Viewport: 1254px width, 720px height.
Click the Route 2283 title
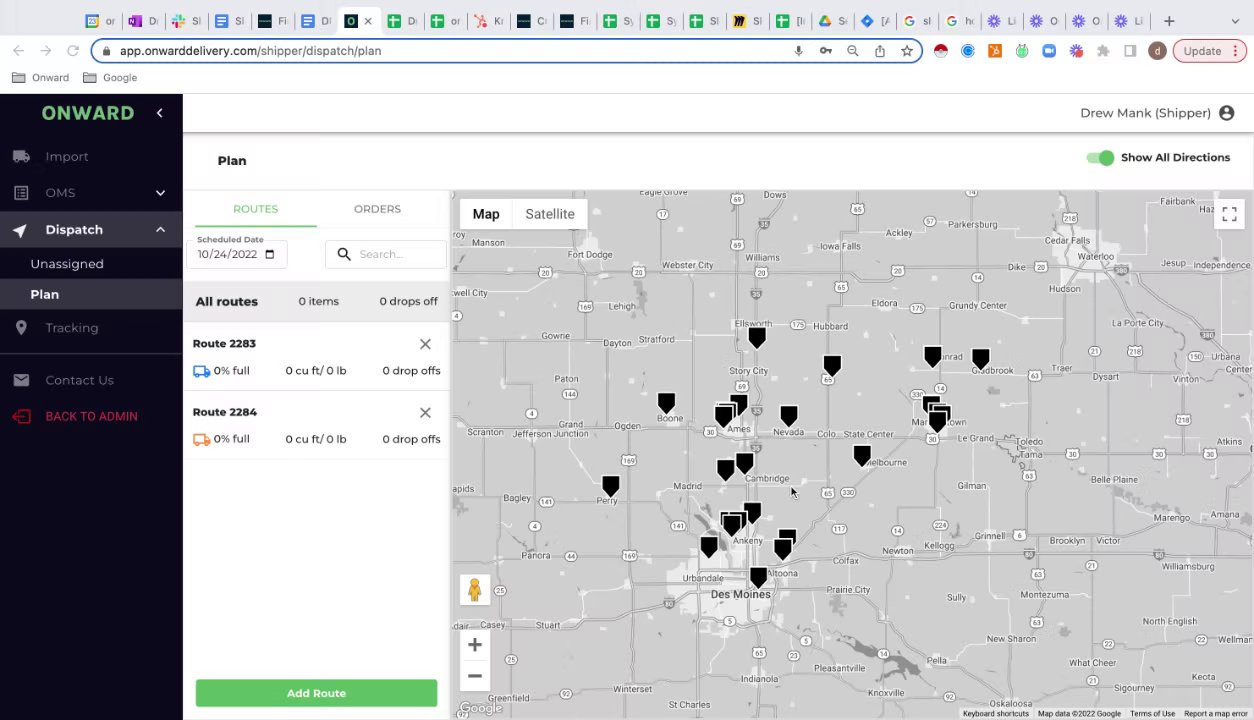[224, 344]
